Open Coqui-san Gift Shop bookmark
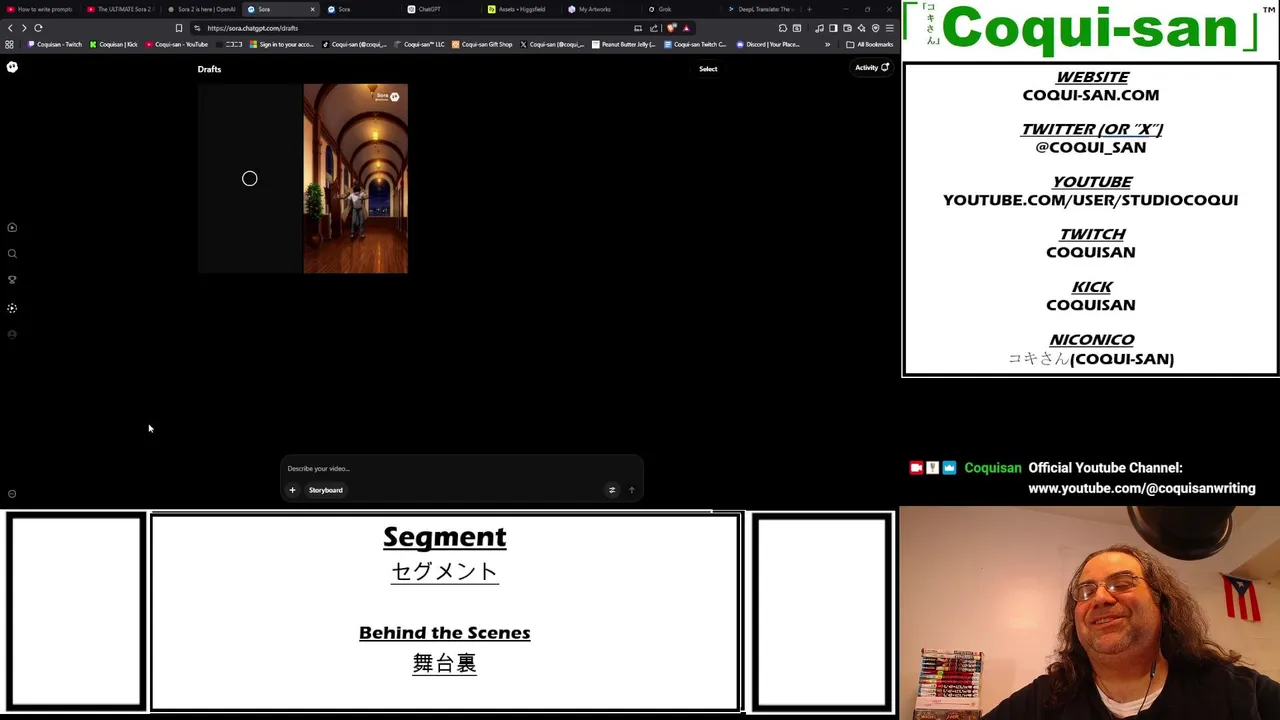This screenshot has height=720, width=1280. pos(483,44)
